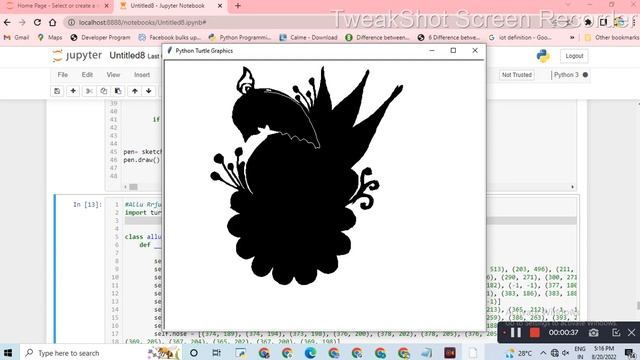Click the network globe icon in system tray
Image resolution: width=640 pixels, height=360 pixels.
point(555,353)
